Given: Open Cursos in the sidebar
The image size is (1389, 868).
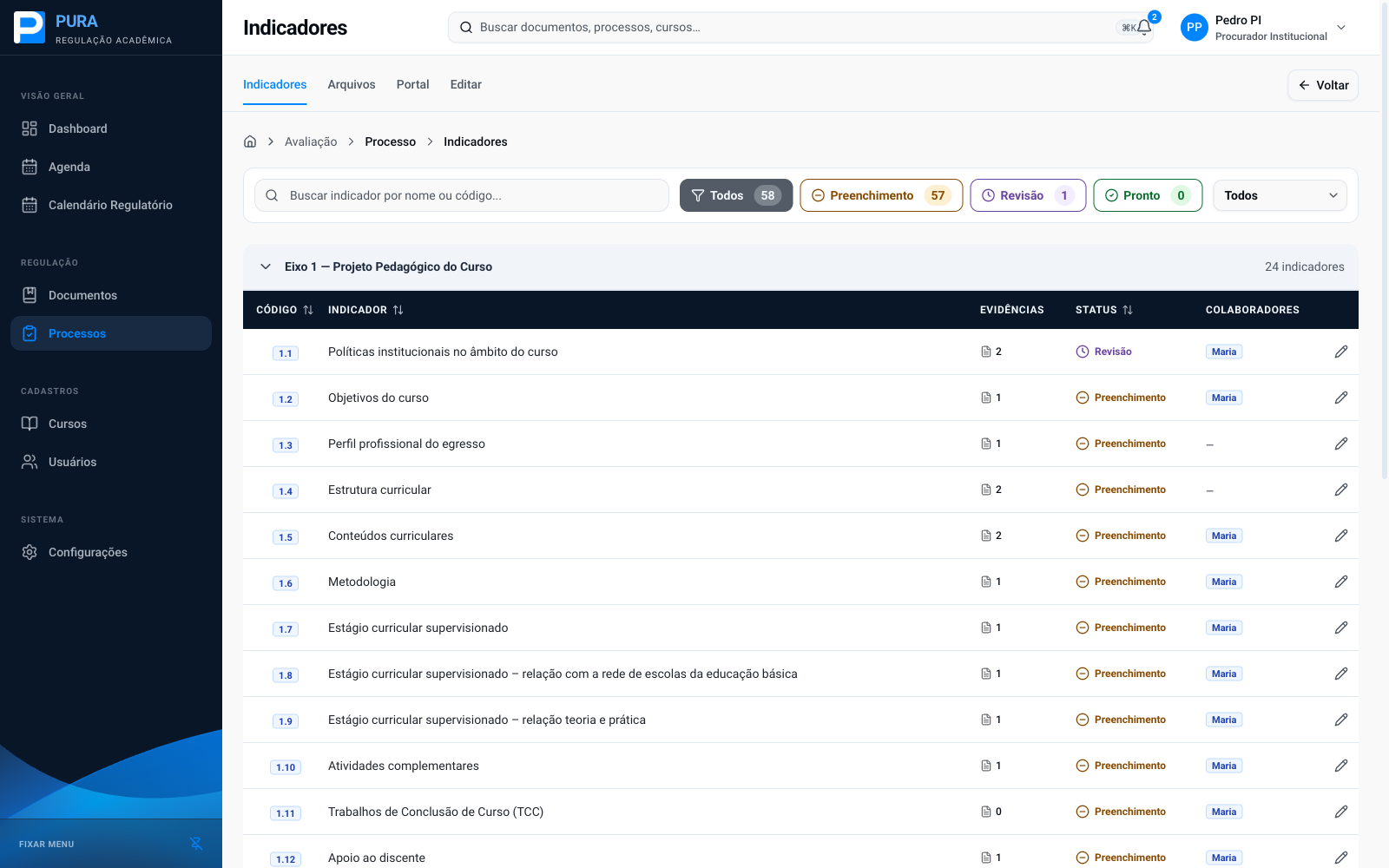Looking at the screenshot, I should point(111,424).
